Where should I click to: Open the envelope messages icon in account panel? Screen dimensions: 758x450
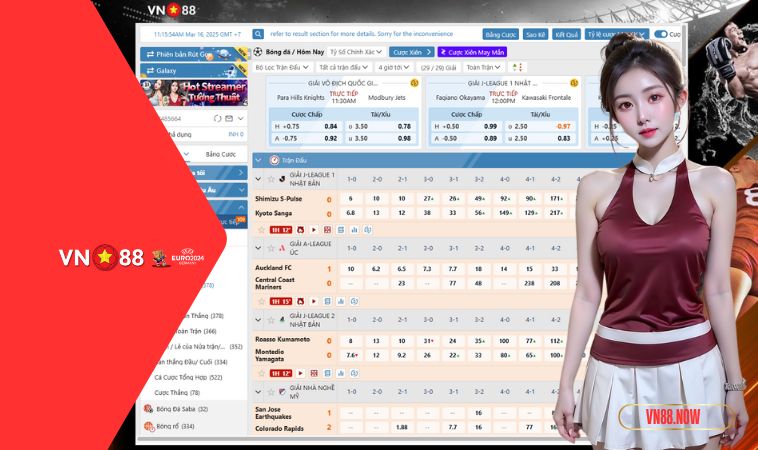pos(229,118)
